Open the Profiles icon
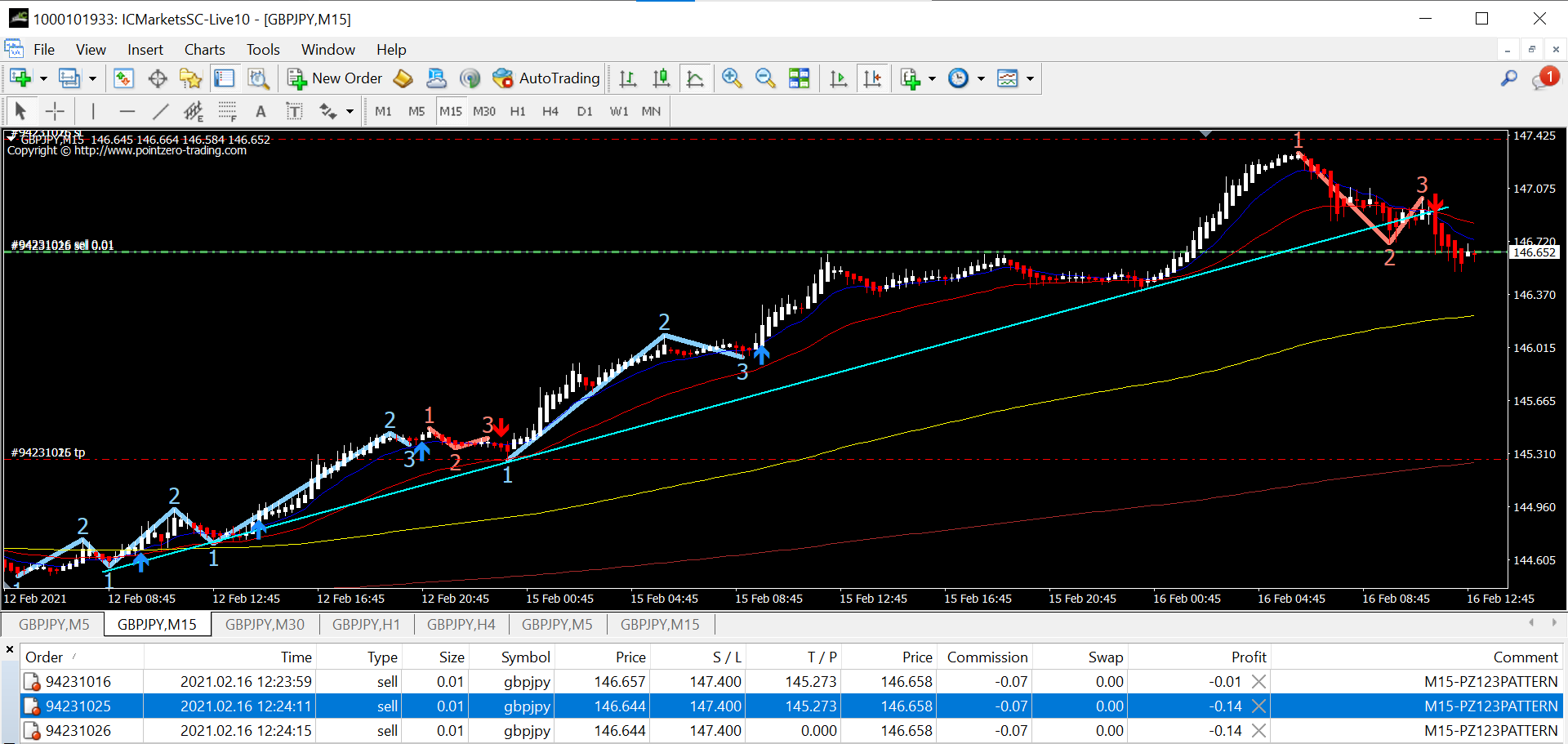1568x744 pixels. pos(69,78)
